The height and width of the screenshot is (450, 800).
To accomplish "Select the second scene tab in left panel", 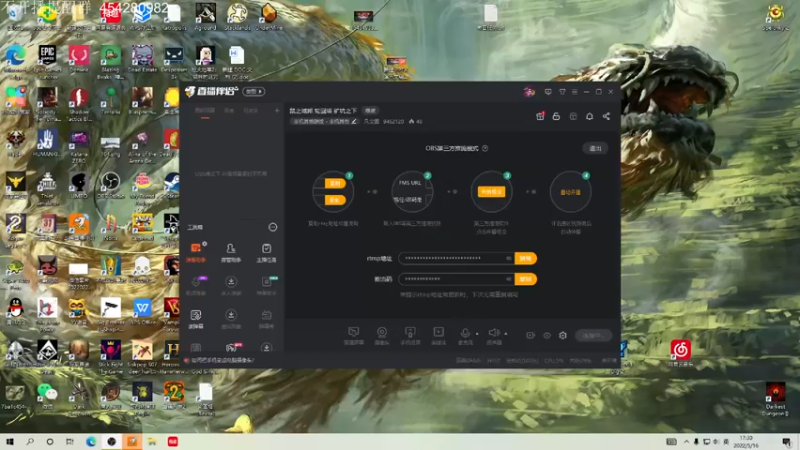I will coord(229,110).
